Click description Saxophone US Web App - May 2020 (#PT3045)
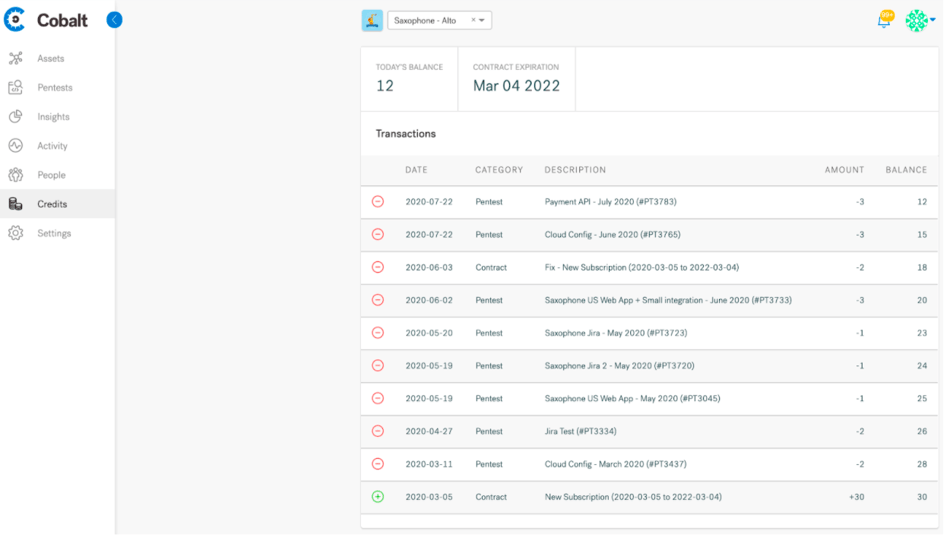The height and width of the screenshot is (550, 950). (632, 398)
